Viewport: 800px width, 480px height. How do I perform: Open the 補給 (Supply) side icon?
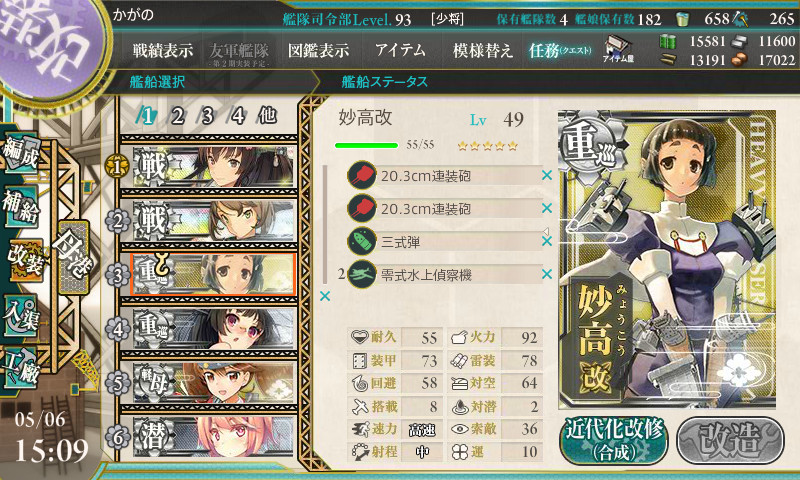pyautogui.click(x=21, y=207)
